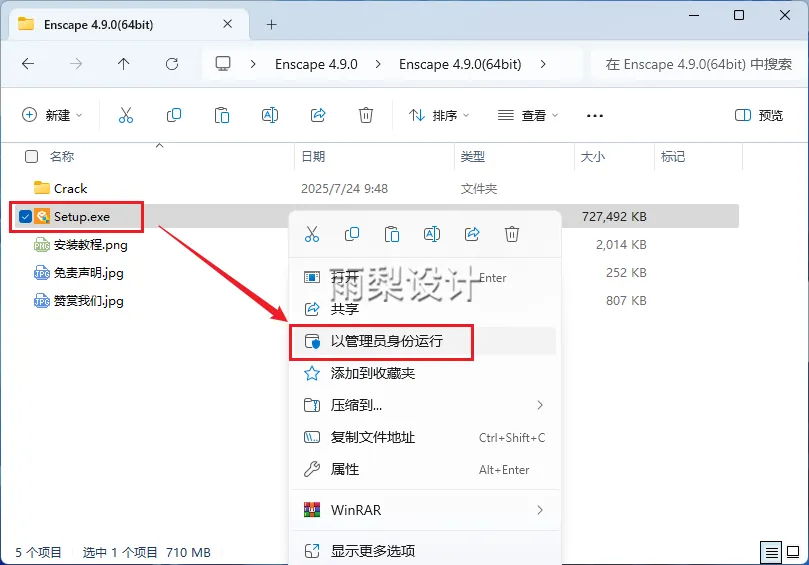
Task: Click the toolbar Rename icon
Action: click(270, 115)
